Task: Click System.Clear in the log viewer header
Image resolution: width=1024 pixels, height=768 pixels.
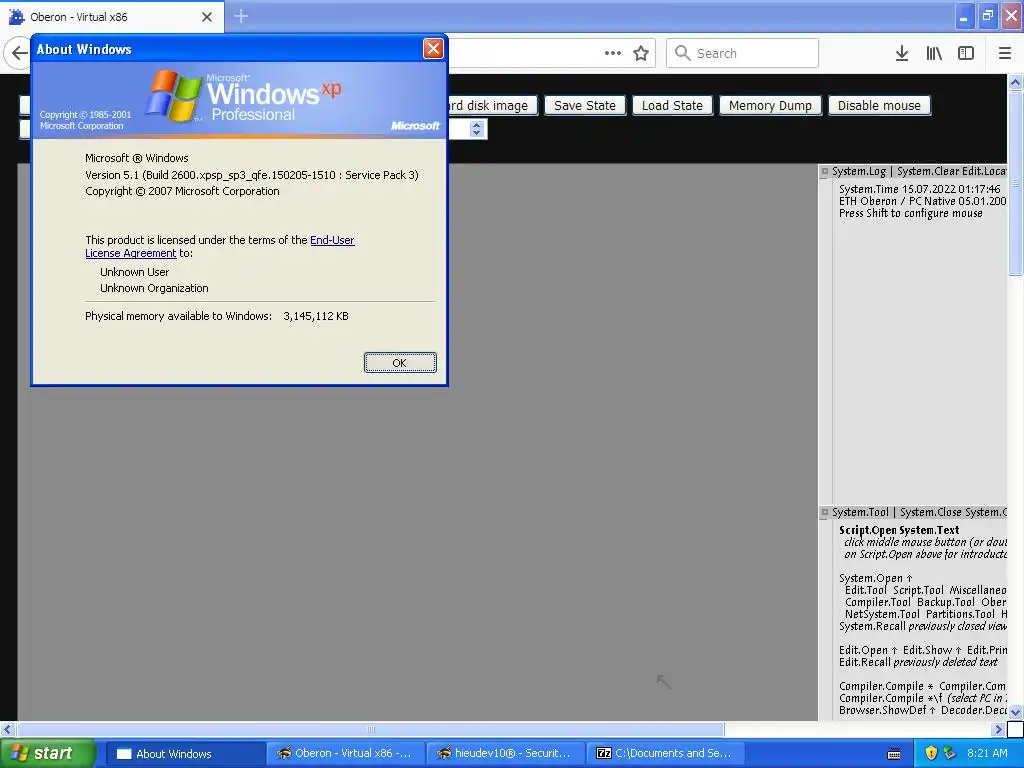Action: [x=927, y=171]
